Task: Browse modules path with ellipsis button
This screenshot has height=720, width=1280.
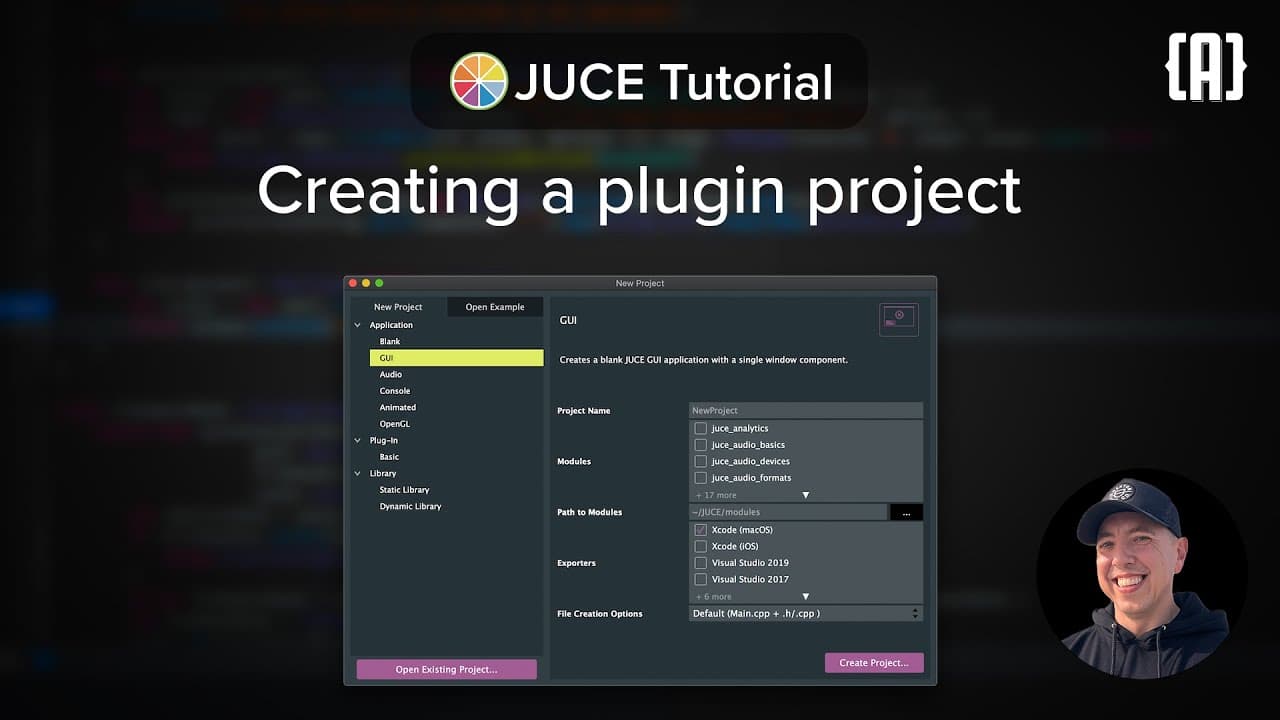Action: (906, 512)
